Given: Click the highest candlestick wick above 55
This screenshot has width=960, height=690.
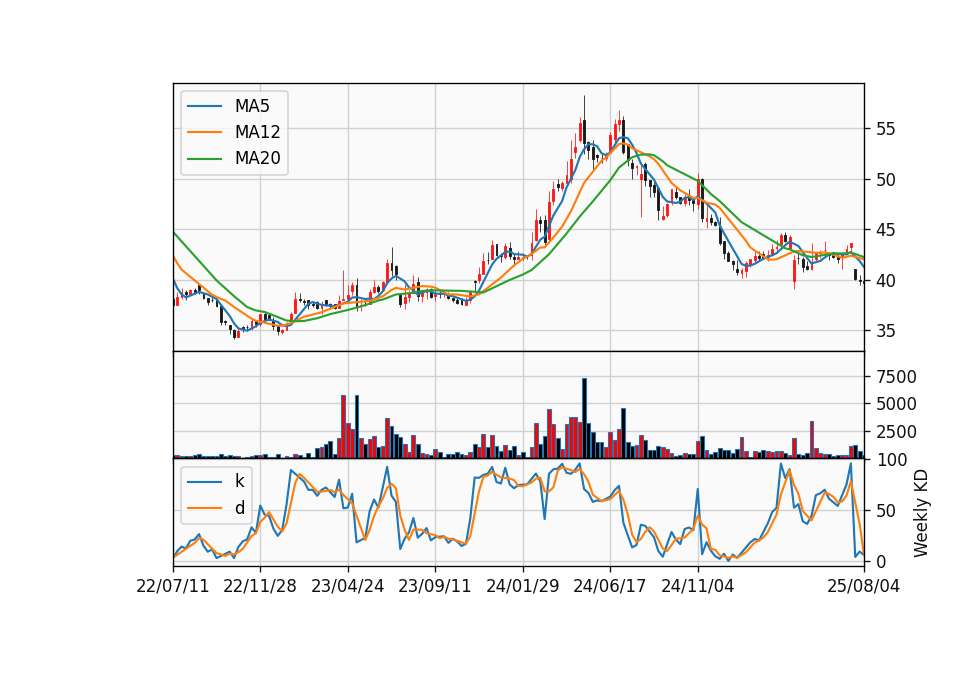Looking at the screenshot, I should [x=584, y=107].
